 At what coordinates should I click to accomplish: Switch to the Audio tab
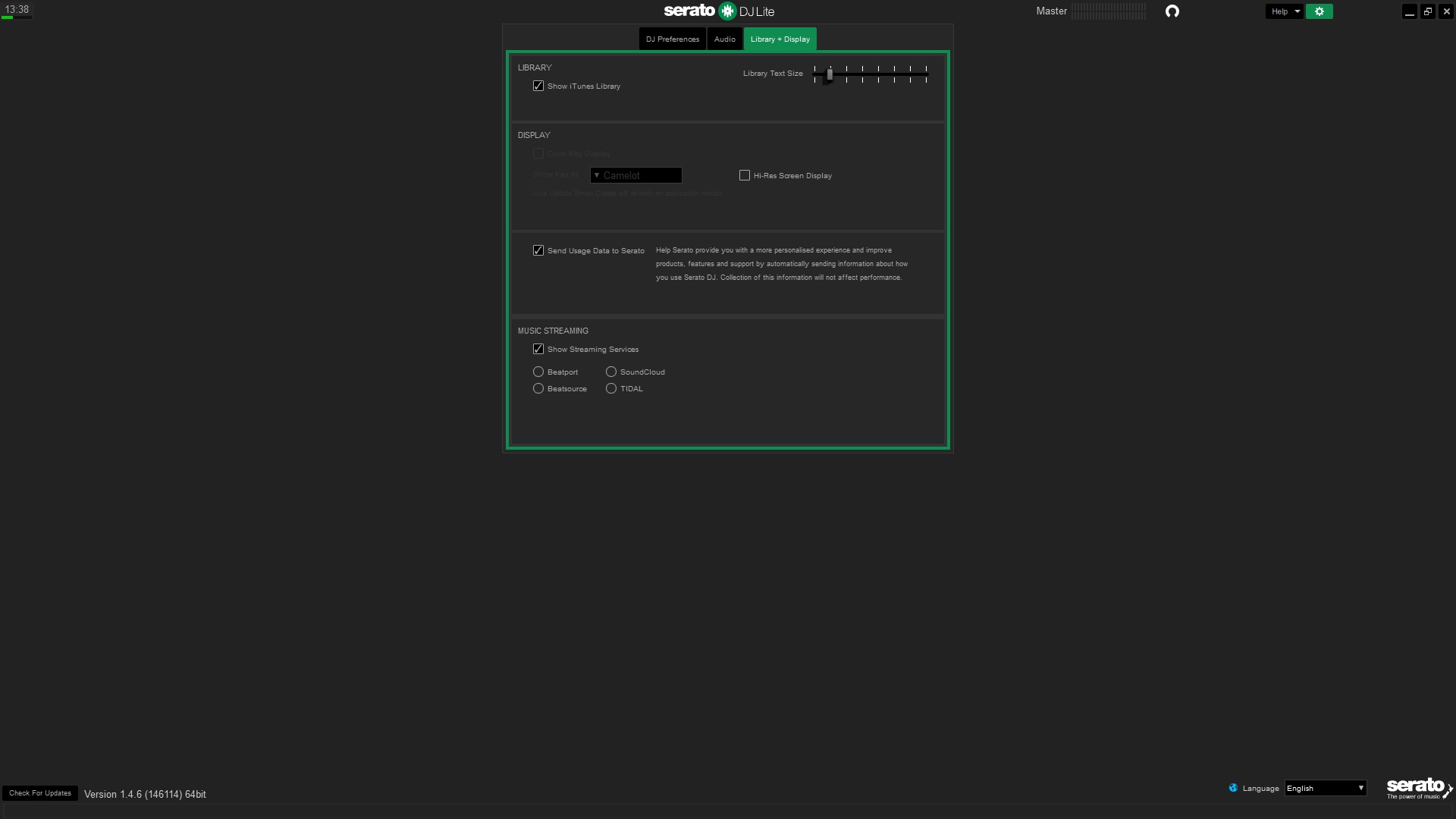pyautogui.click(x=724, y=39)
